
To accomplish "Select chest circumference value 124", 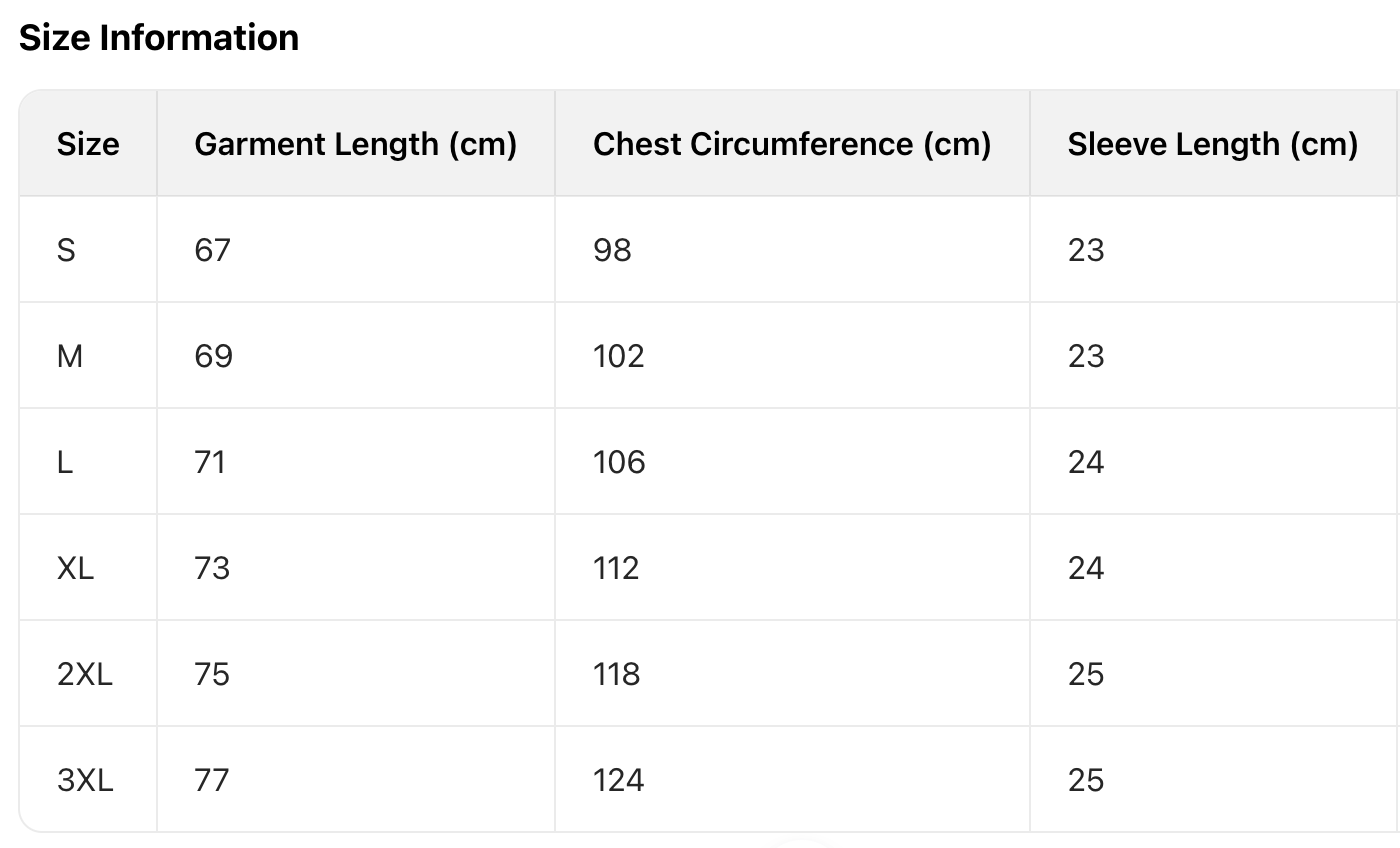I will 618,780.
